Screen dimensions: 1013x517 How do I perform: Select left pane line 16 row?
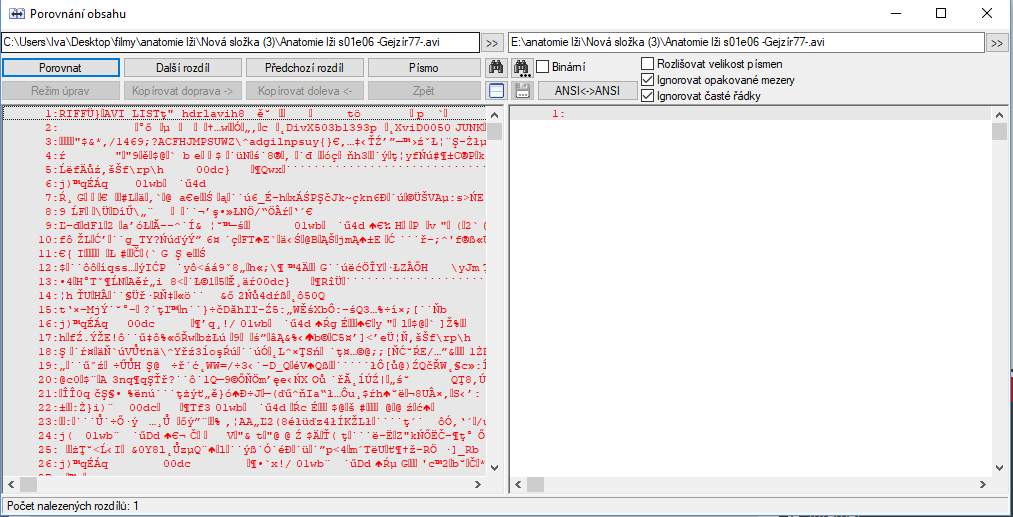click(x=244, y=322)
